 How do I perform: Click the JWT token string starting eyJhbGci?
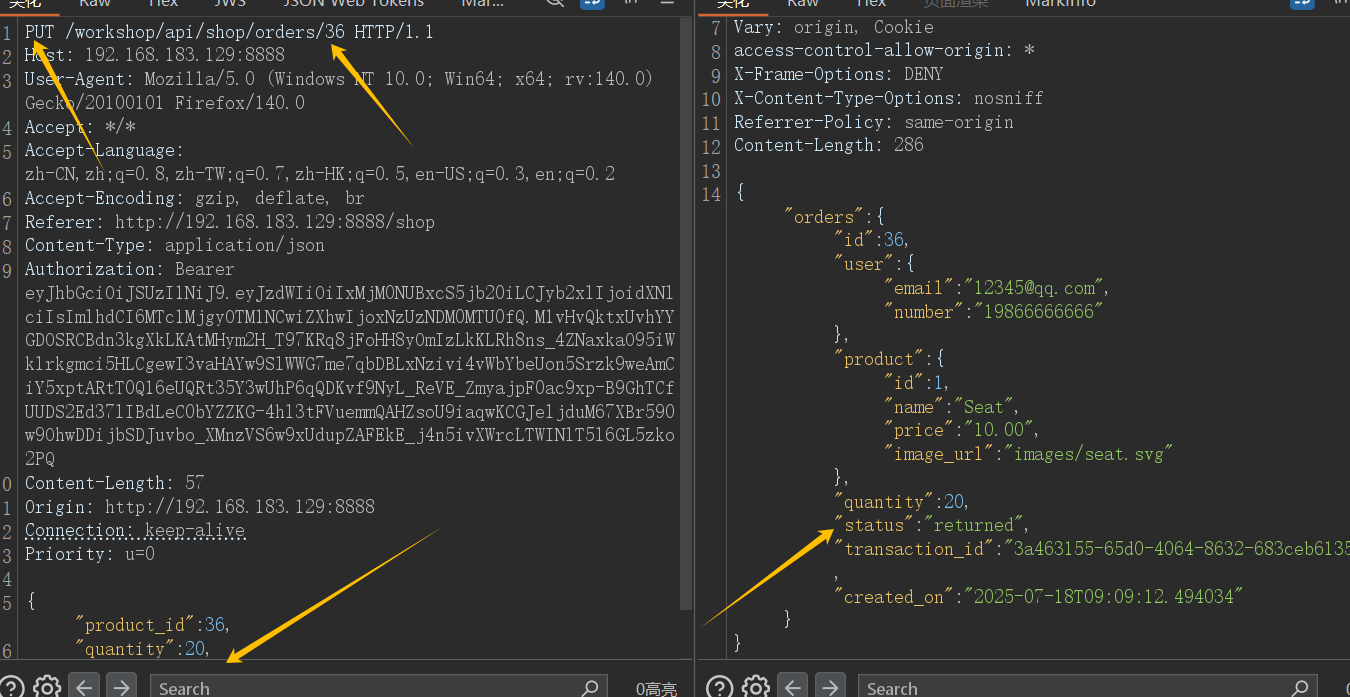point(350,376)
